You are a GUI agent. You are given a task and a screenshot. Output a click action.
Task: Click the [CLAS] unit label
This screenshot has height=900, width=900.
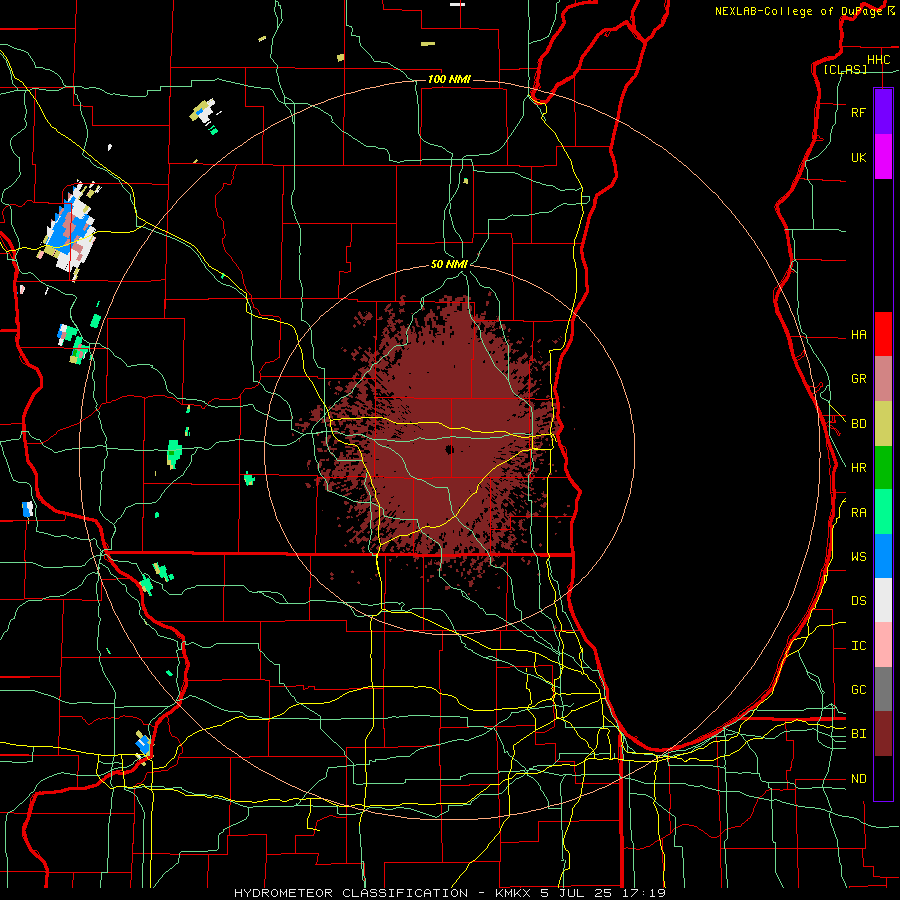(845, 69)
